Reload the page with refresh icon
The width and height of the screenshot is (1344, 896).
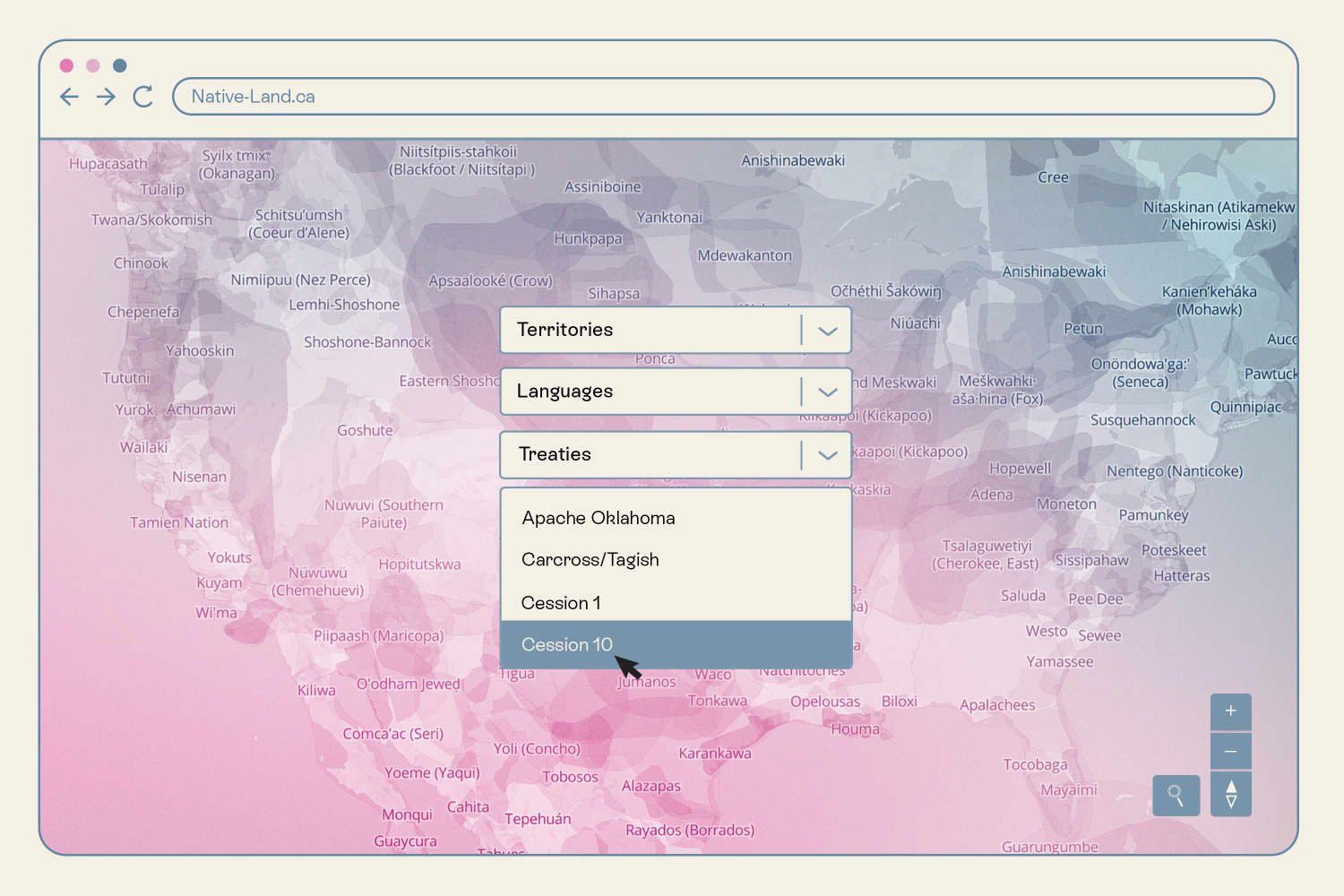pyautogui.click(x=142, y=97)
